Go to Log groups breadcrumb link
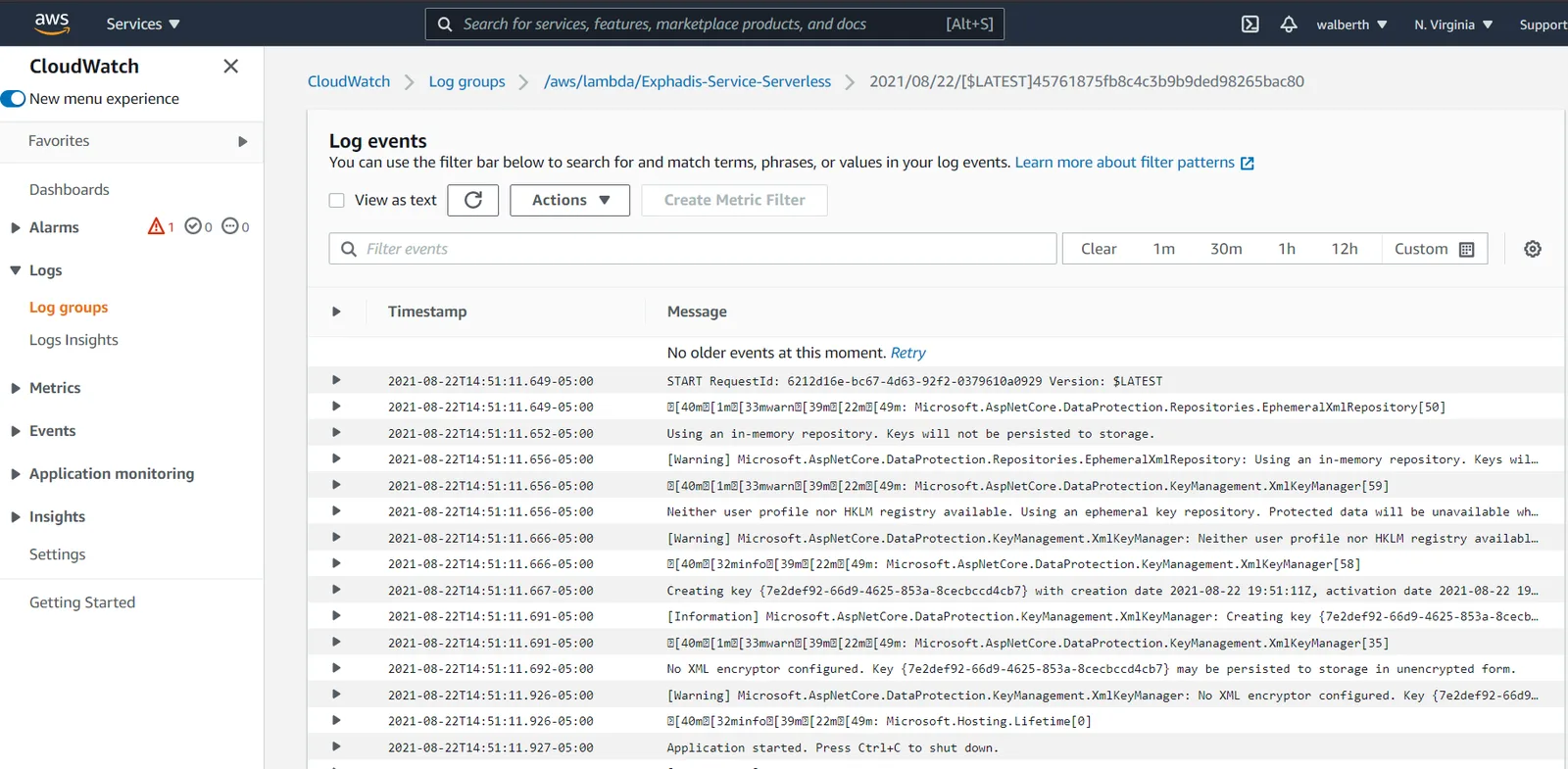Viewport: 1568px width, 769px height. [467, 81]
